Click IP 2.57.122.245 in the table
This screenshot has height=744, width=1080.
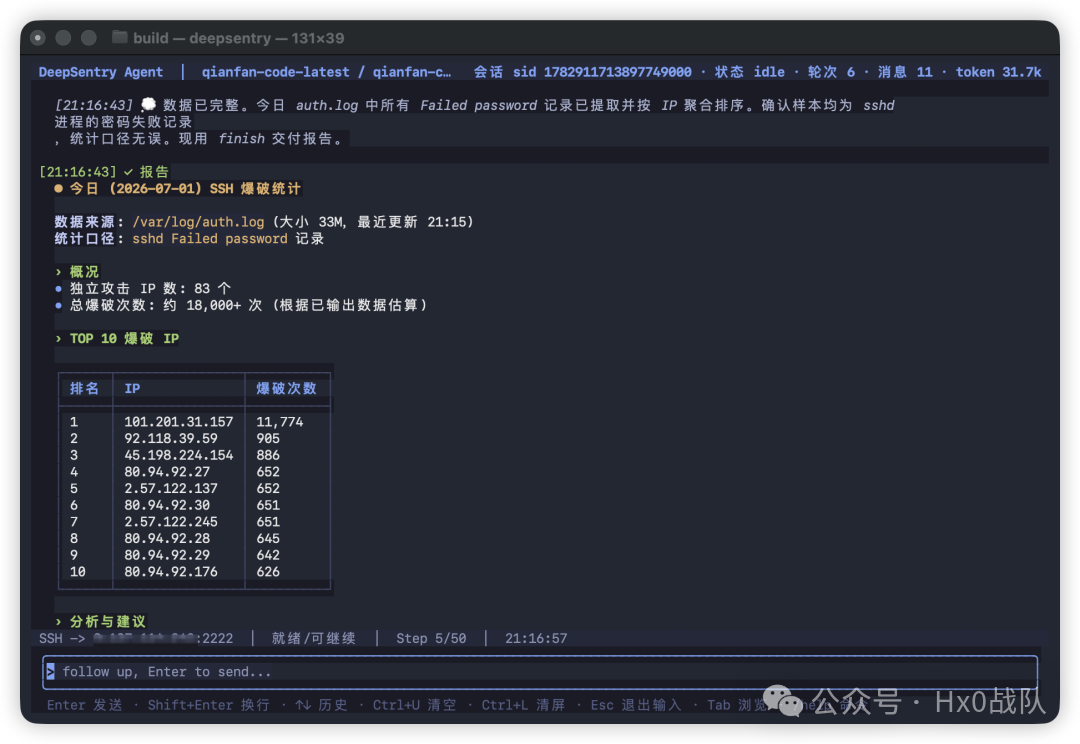[x=171, y=521]
